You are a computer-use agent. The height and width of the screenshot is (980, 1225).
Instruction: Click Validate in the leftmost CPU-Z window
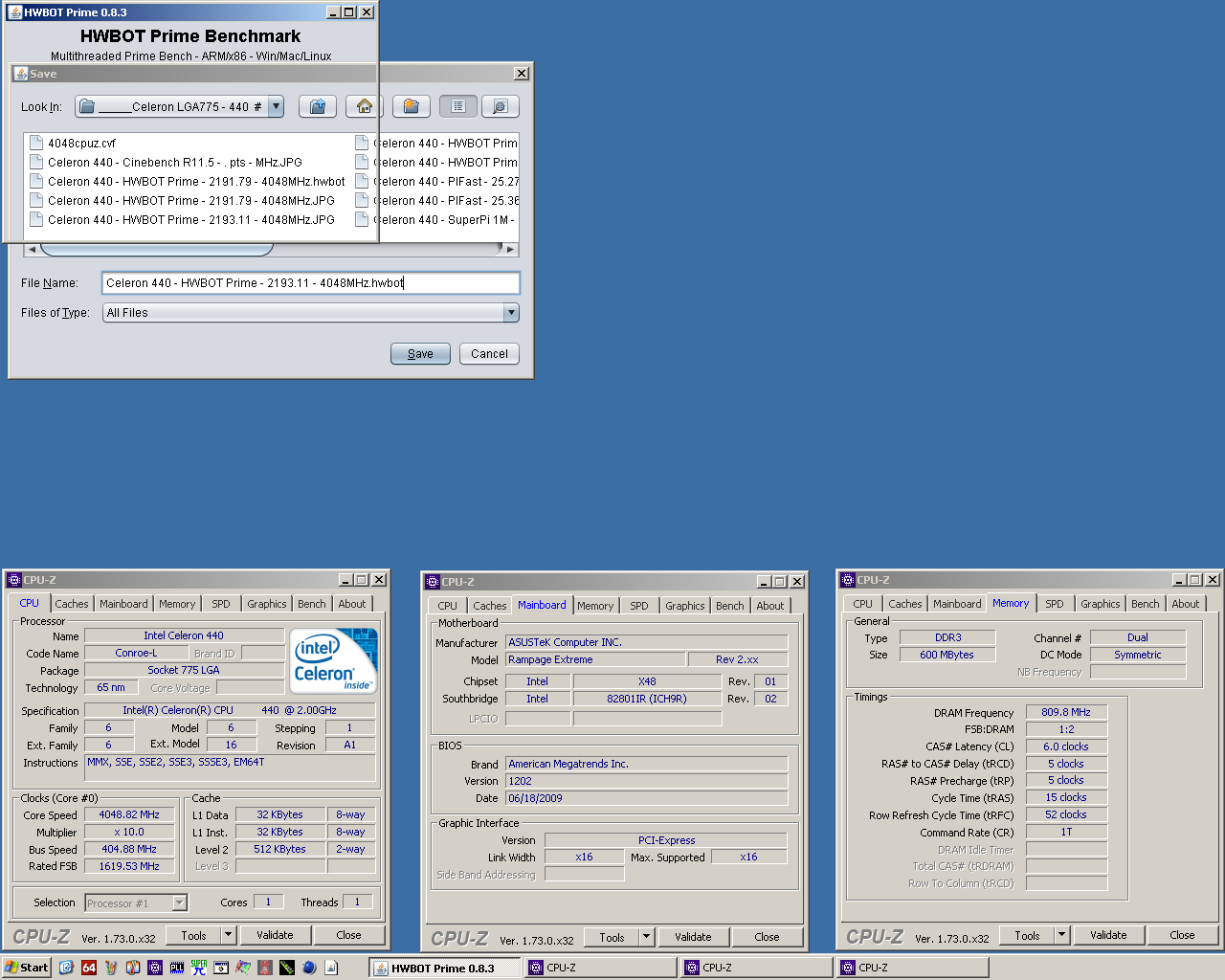point(275,935)
